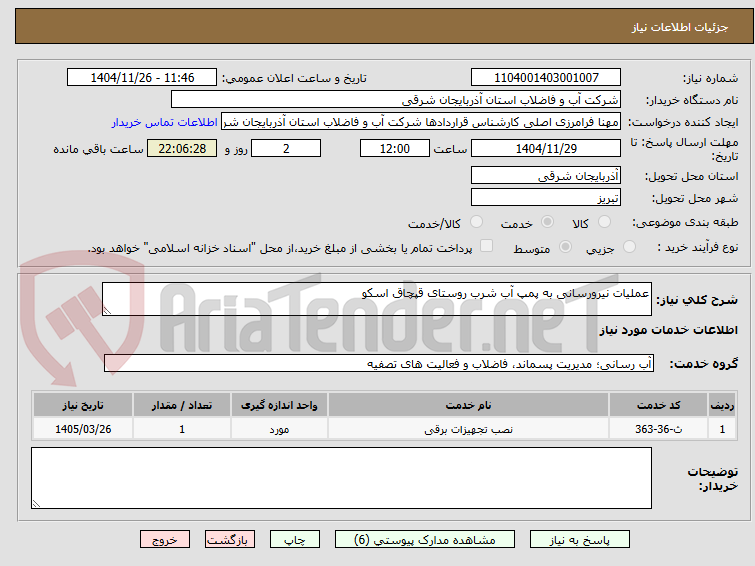Click the description textarea resize handle
The height and width of the screenshot is (566, 755).
pos(107,311)
